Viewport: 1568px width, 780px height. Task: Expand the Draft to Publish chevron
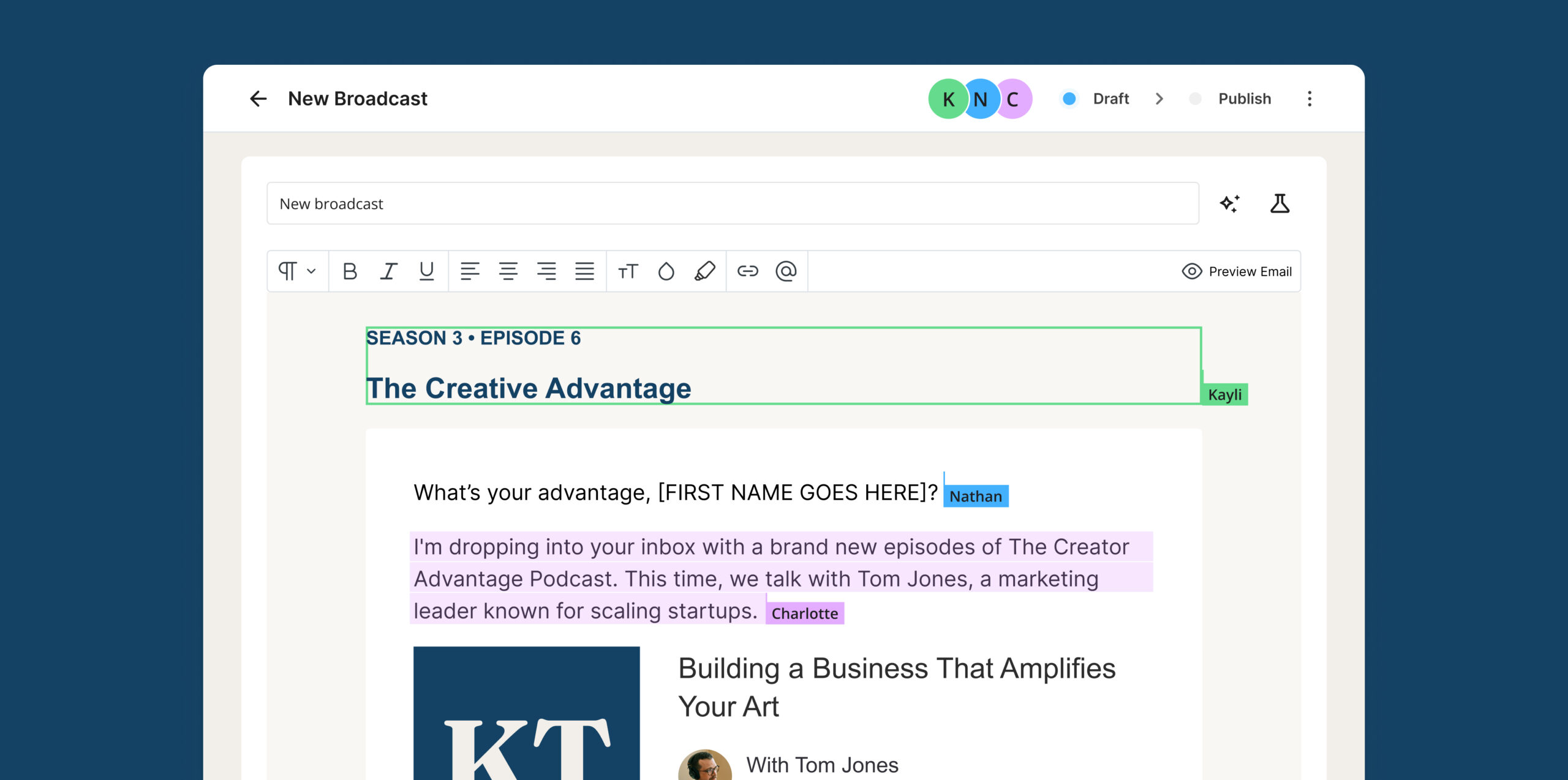pyautogui.click(x=1159, y=99)
